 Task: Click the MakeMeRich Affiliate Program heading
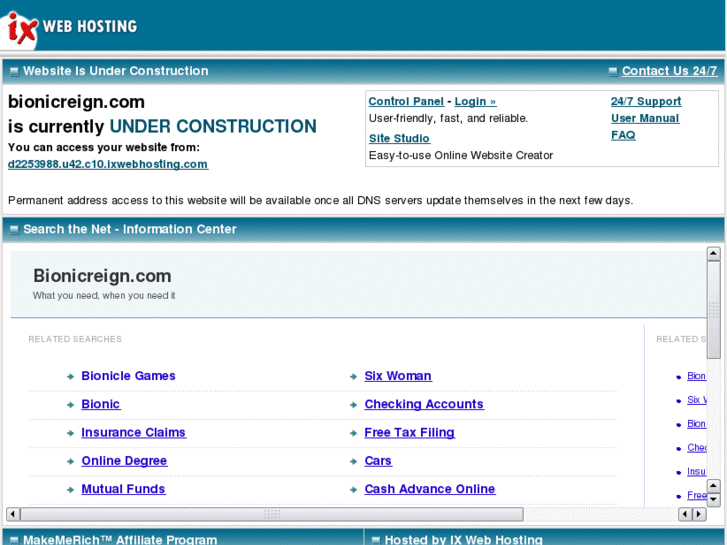[x=120, y=539]
